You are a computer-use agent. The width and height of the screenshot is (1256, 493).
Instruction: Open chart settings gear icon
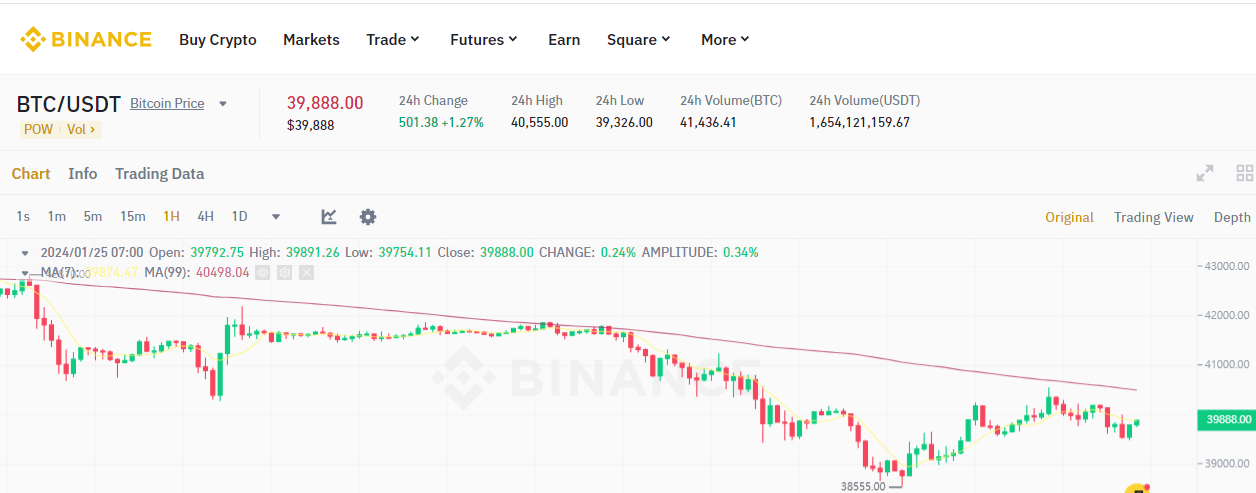[368, 217]
